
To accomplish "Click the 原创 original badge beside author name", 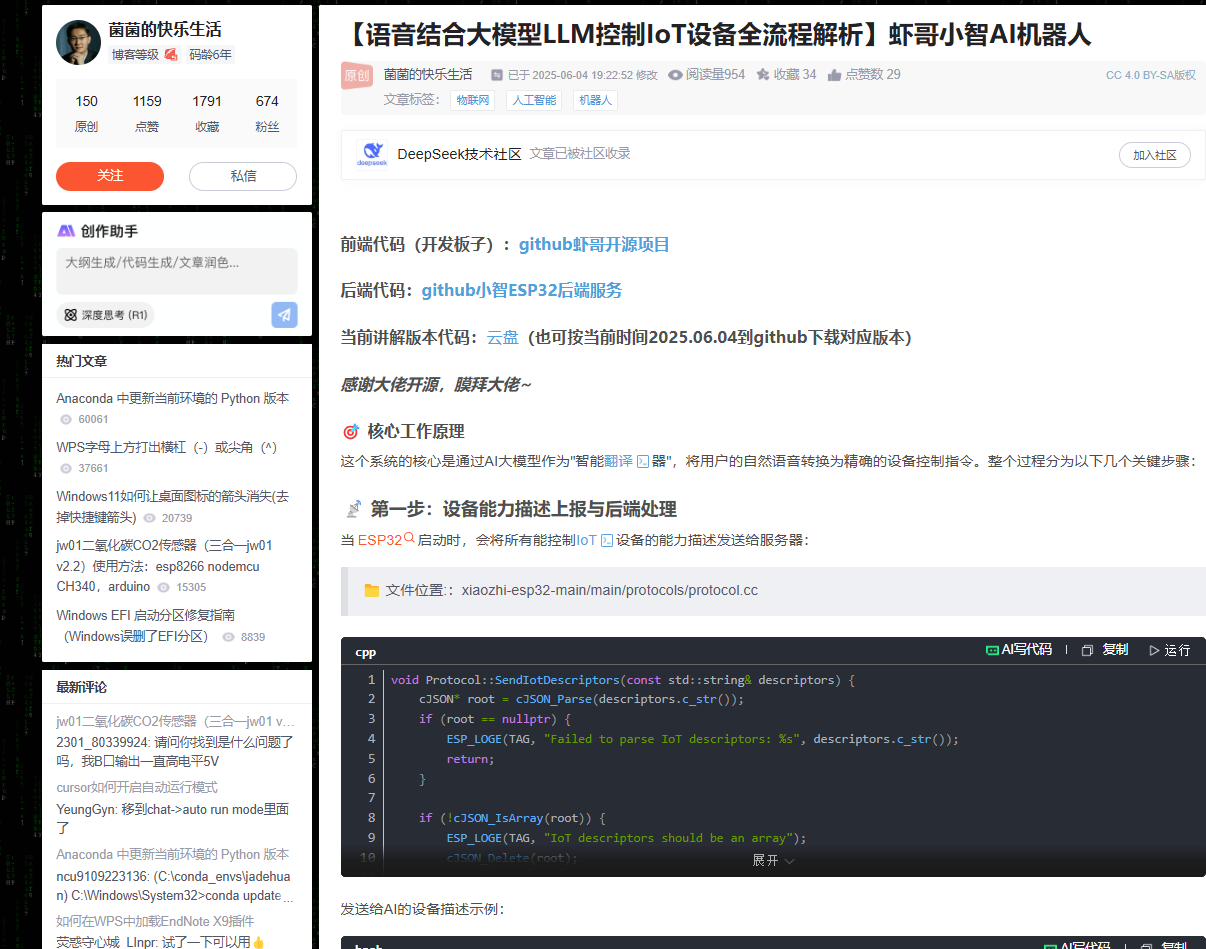I will point(357,75).
